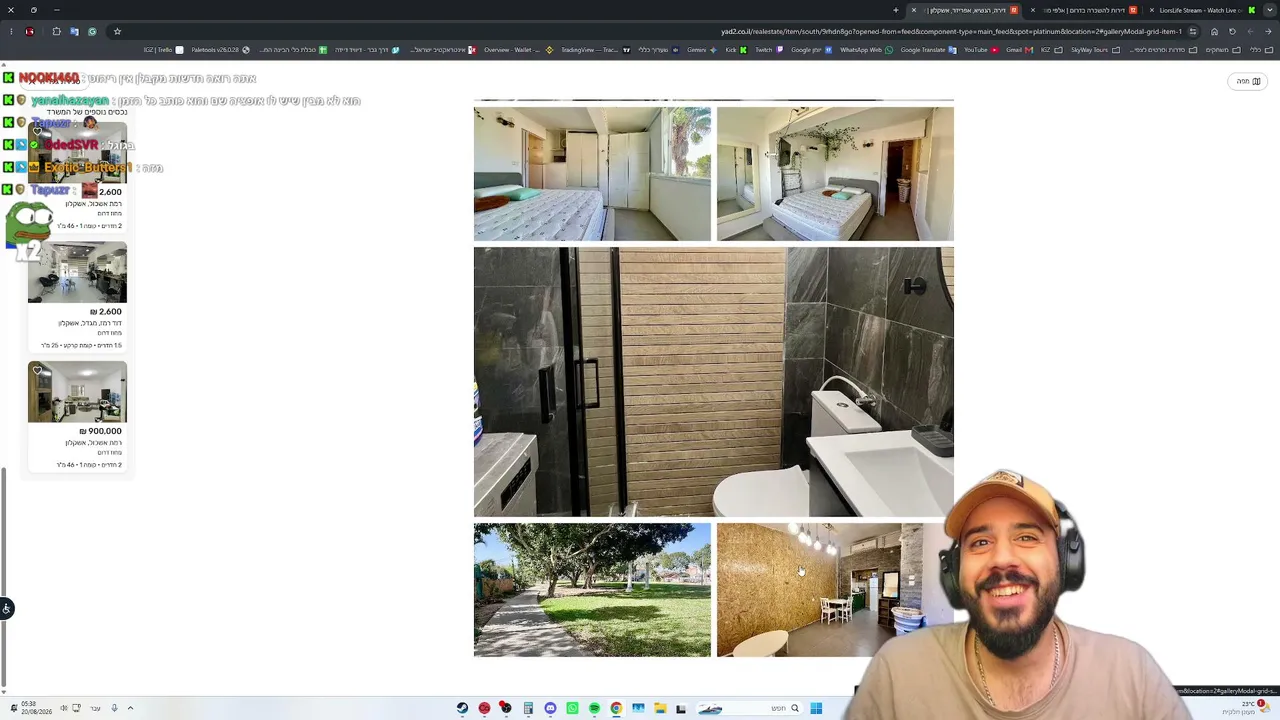Open the Twitch bookmark
The image size is (1280, 720).
tap(767, 50)
